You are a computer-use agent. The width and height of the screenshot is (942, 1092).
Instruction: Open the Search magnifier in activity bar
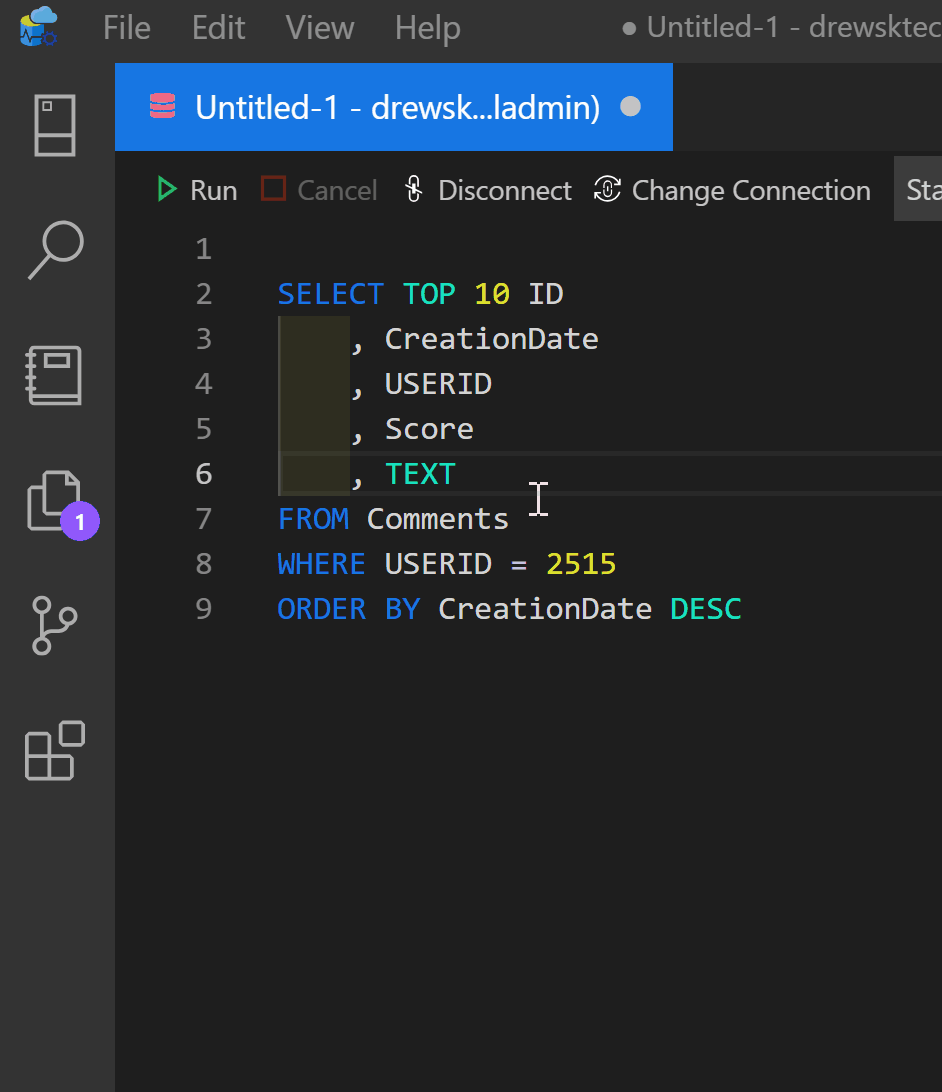click(x=55, y=249)
